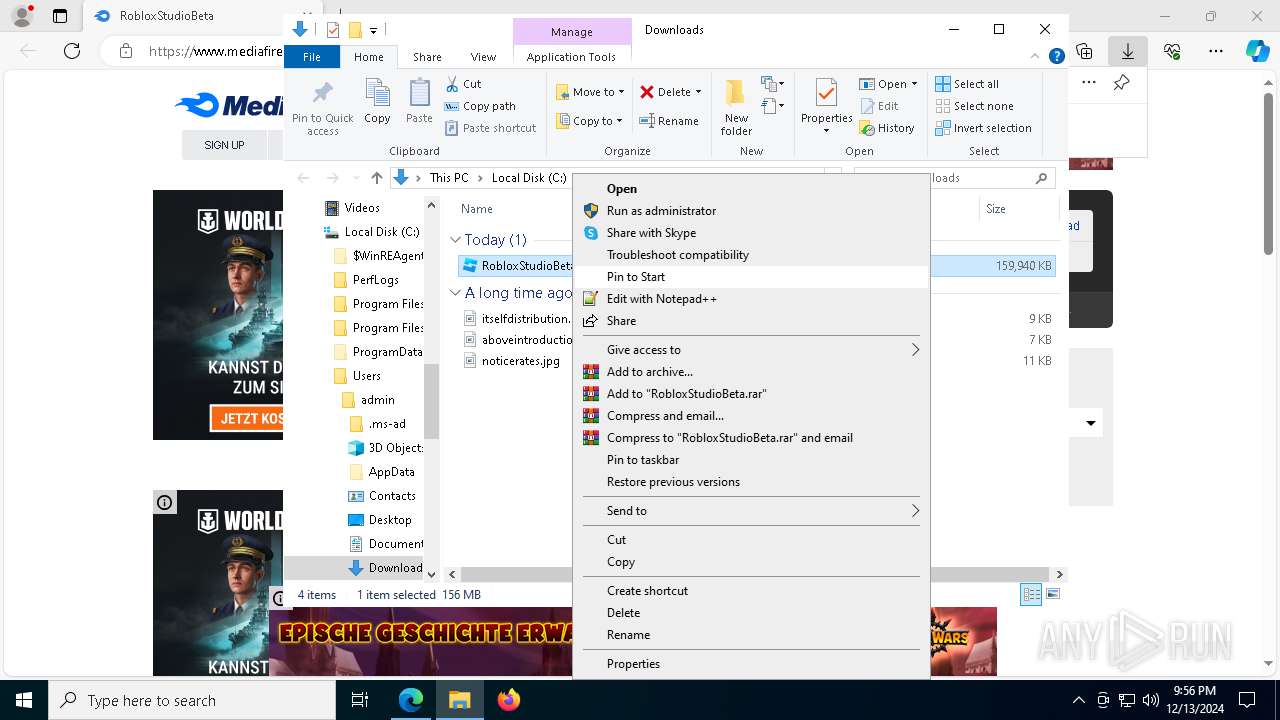Screen dimensions: 1280x720
Task: Click Paste shortcut in the ribbon
Action: [x=490, y=128]
